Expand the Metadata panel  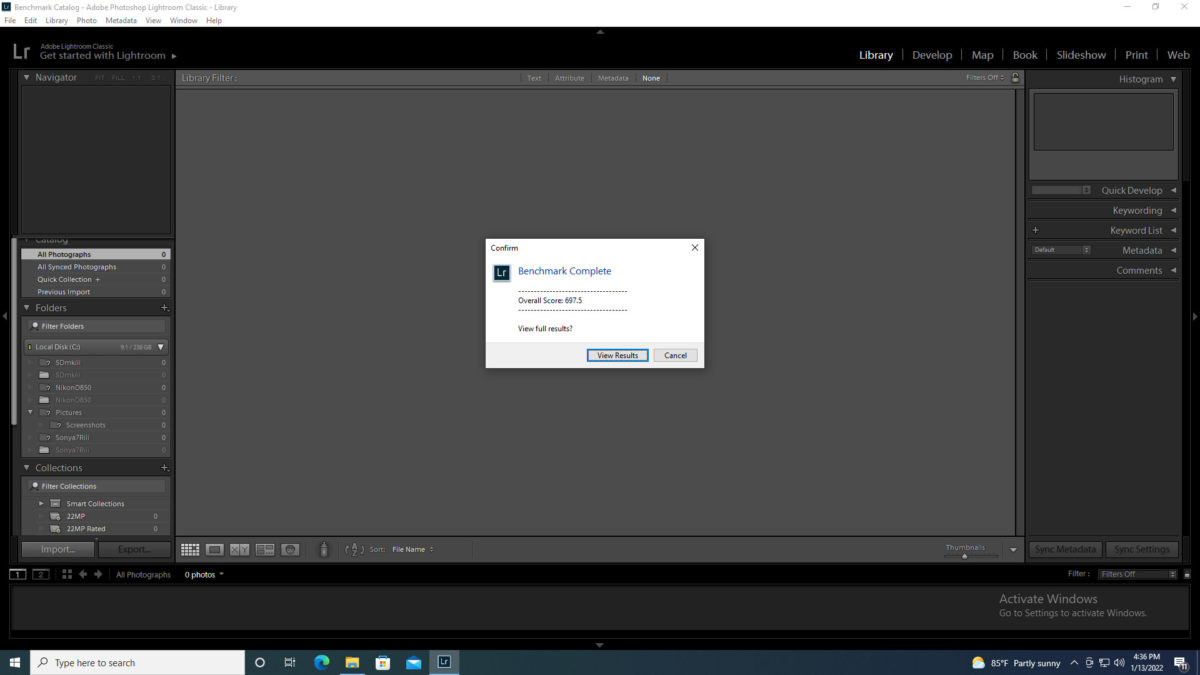tap(1173, 250)
